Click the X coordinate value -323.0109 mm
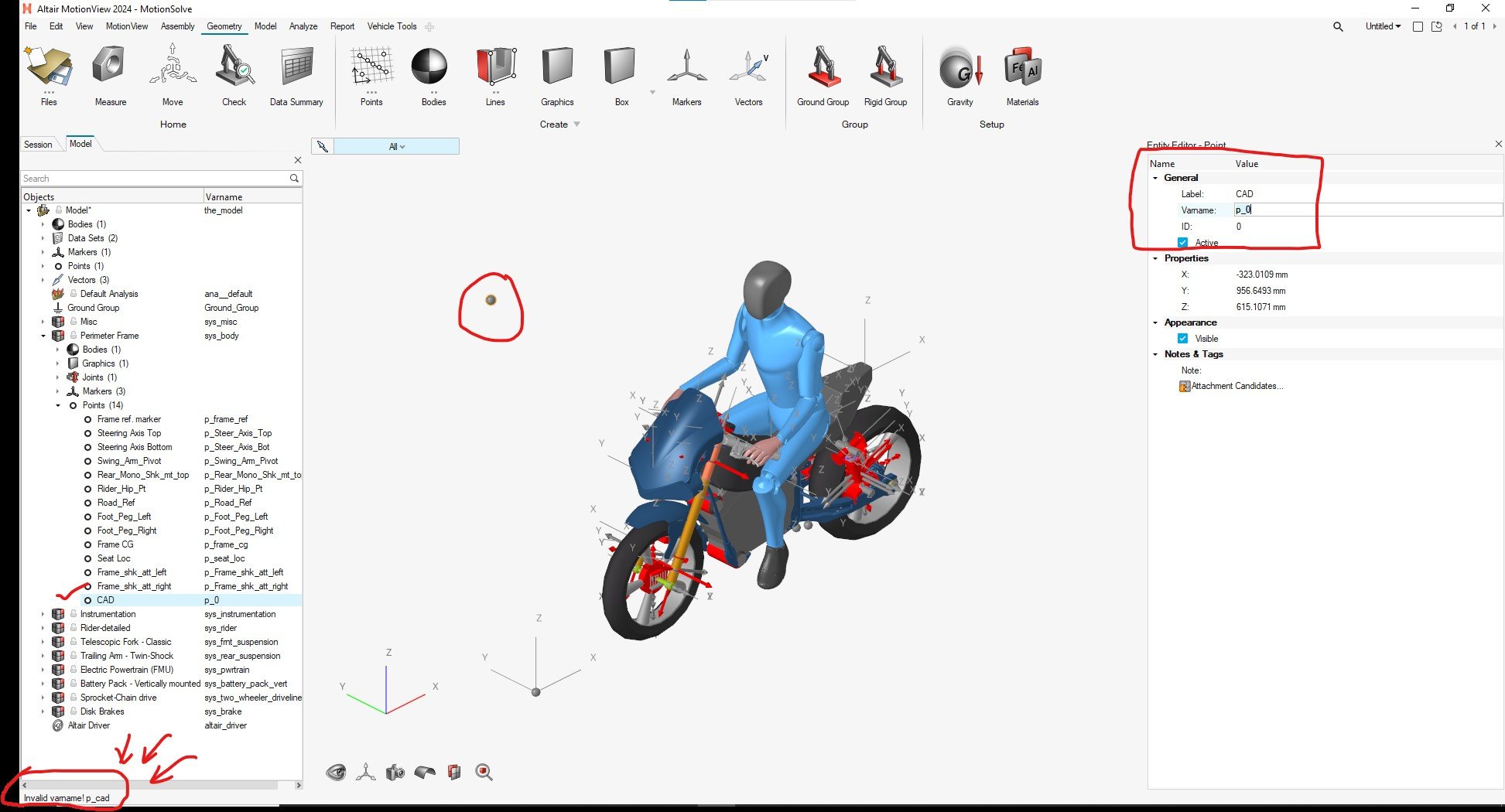 [1261, 275]
